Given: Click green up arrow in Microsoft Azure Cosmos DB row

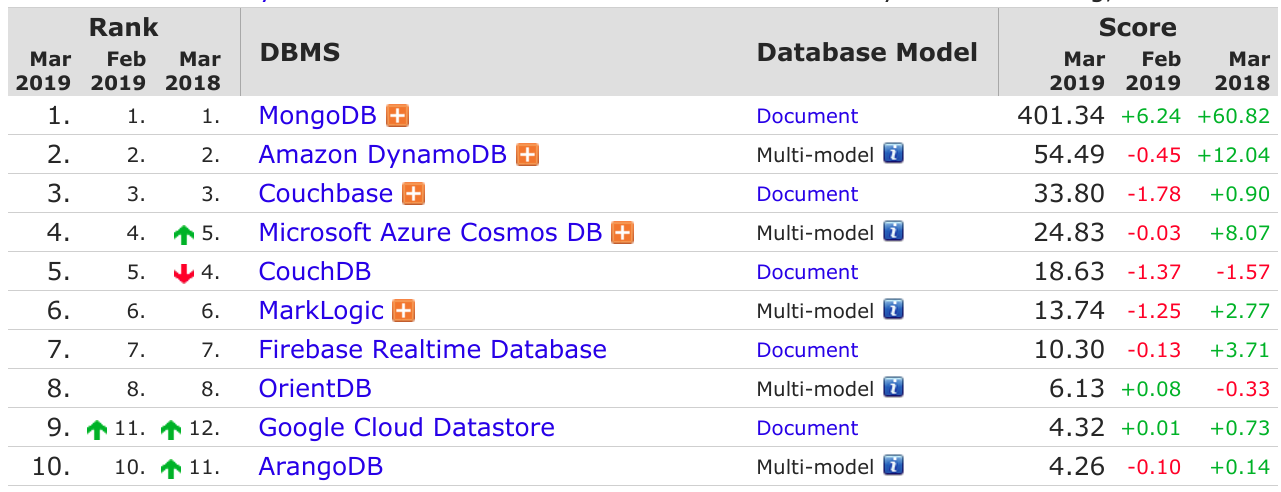Looking at the screenshot, I should [182, 234].
